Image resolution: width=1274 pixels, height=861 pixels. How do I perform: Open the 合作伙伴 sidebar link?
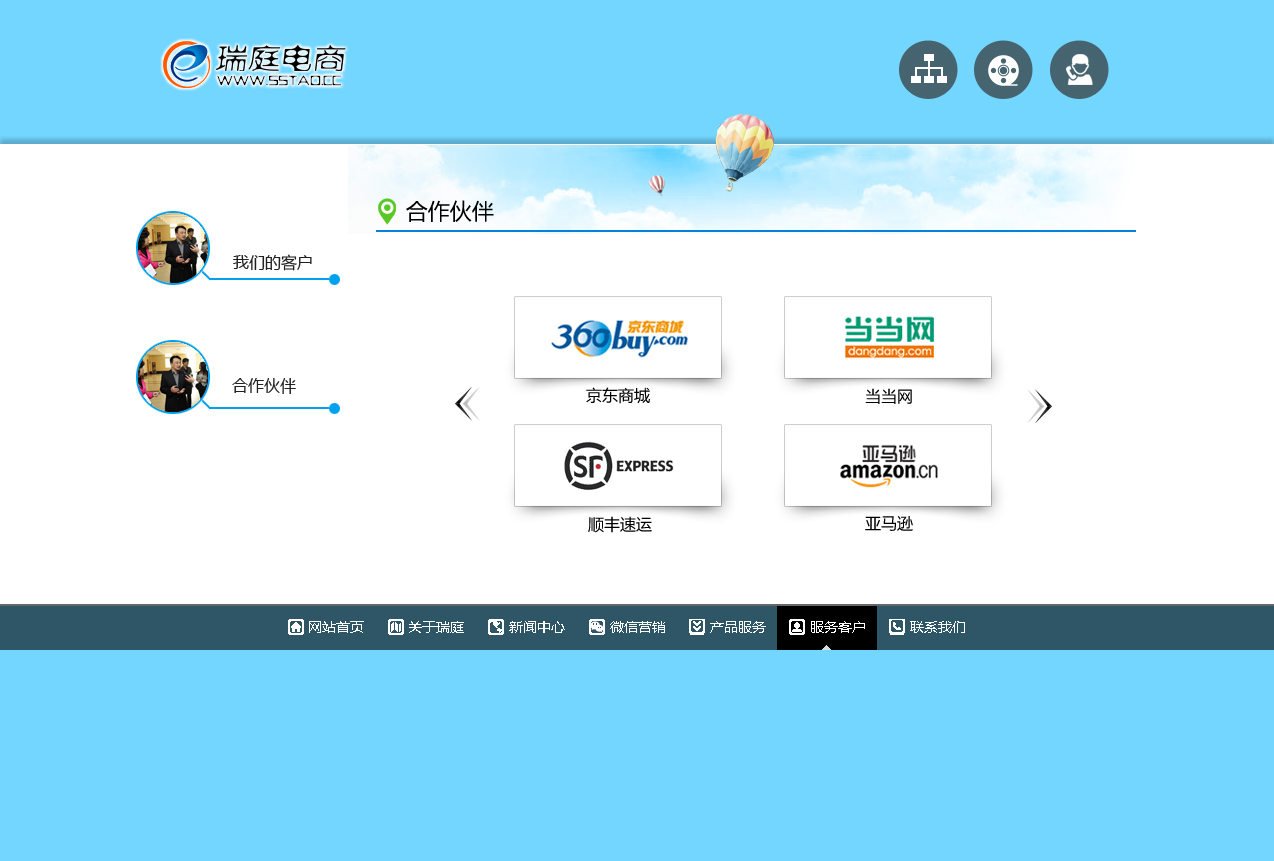[x=264, y=386]
